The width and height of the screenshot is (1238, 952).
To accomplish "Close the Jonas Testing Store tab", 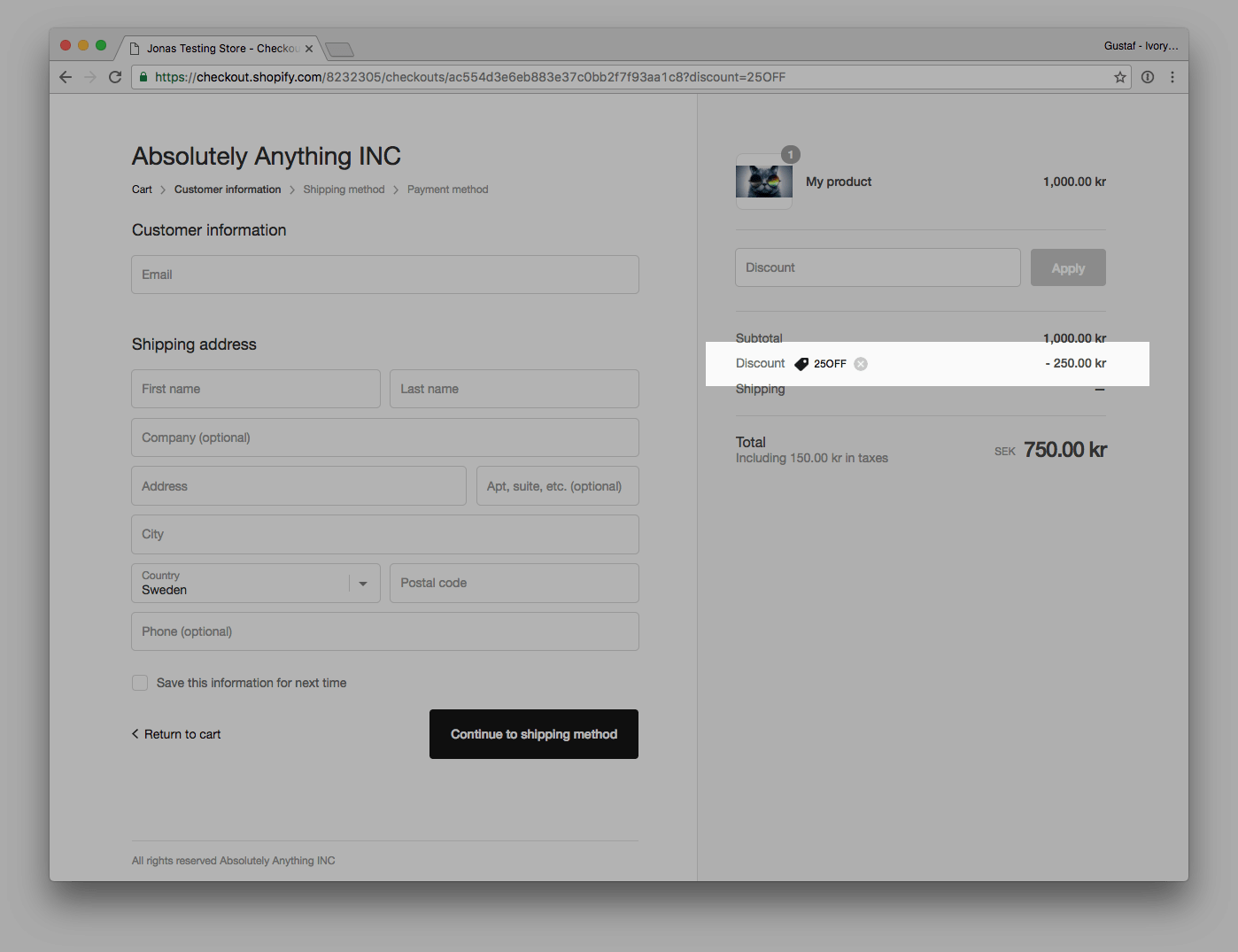I will 309,49.
